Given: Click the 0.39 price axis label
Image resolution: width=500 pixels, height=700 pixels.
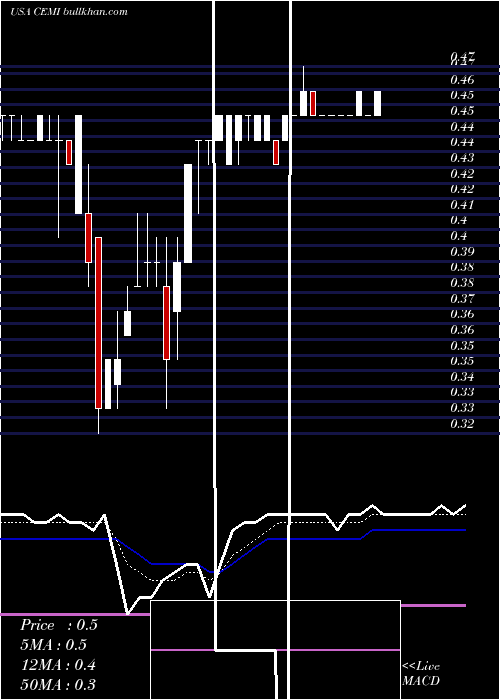Looking at the screenshot, I should tap(462, 251).
